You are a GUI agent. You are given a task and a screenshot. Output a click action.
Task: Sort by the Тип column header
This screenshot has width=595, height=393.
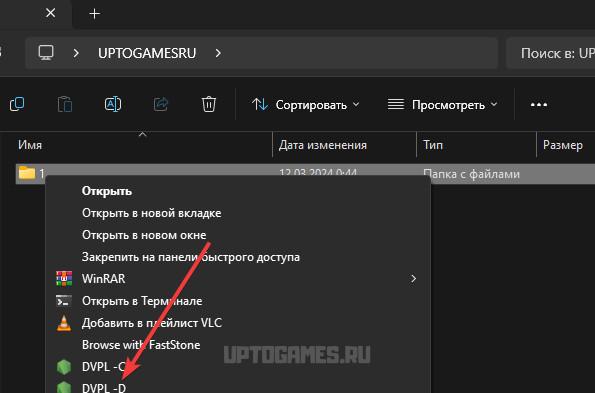click(x=433, y=145)
